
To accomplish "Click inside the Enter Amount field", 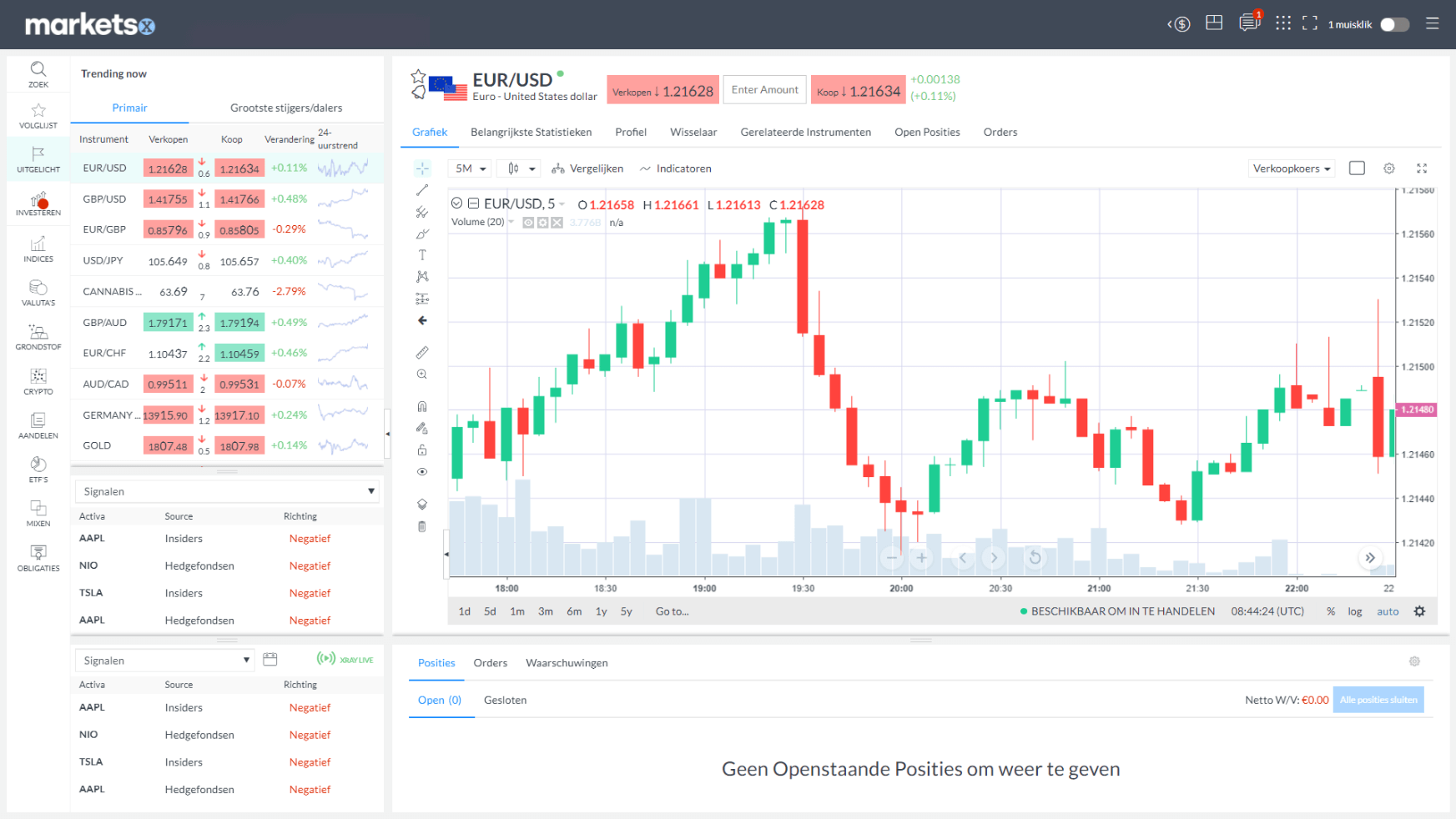I will [764, 89].
